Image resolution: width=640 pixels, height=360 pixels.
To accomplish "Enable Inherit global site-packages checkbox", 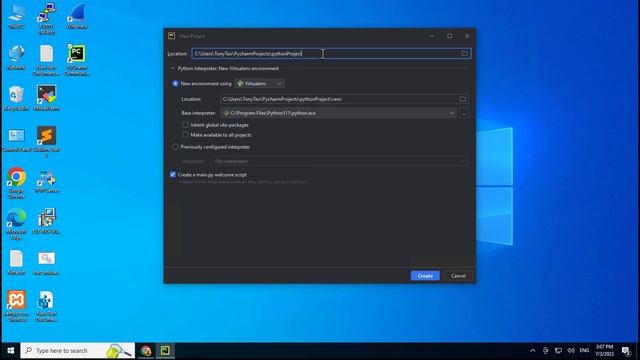I will click(186, 125).
